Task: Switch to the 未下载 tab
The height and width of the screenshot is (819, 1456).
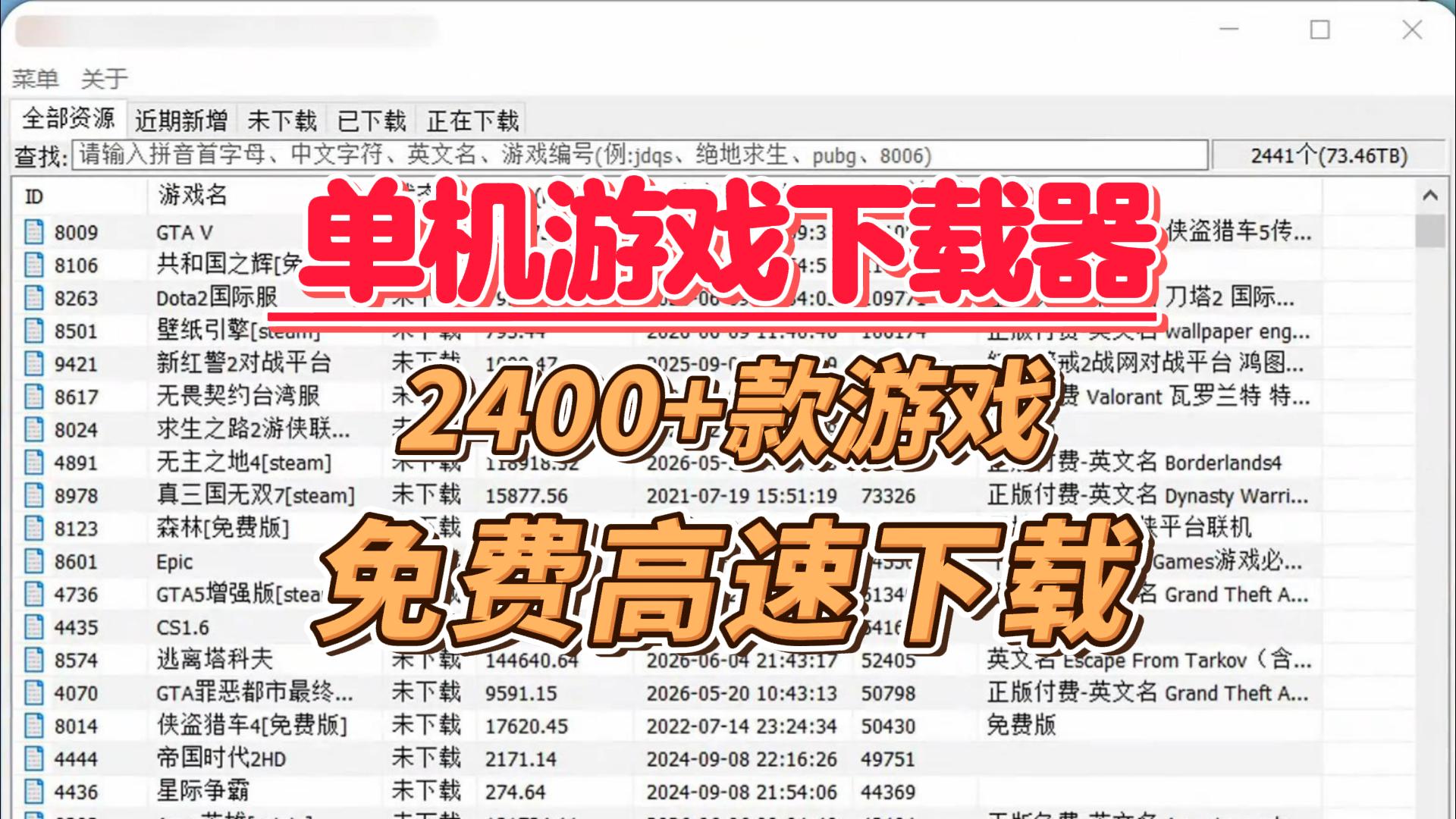Action: click(282, 121)
